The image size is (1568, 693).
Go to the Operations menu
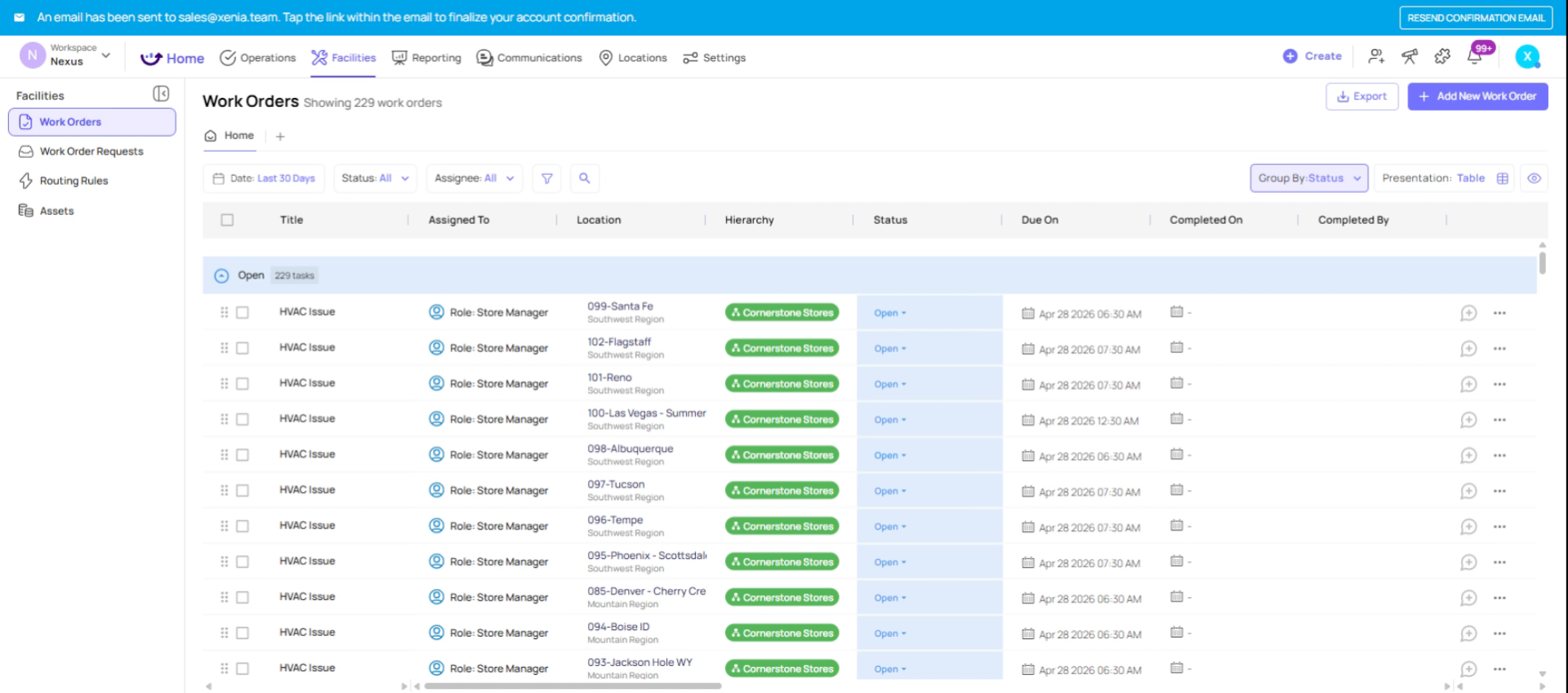257,58
